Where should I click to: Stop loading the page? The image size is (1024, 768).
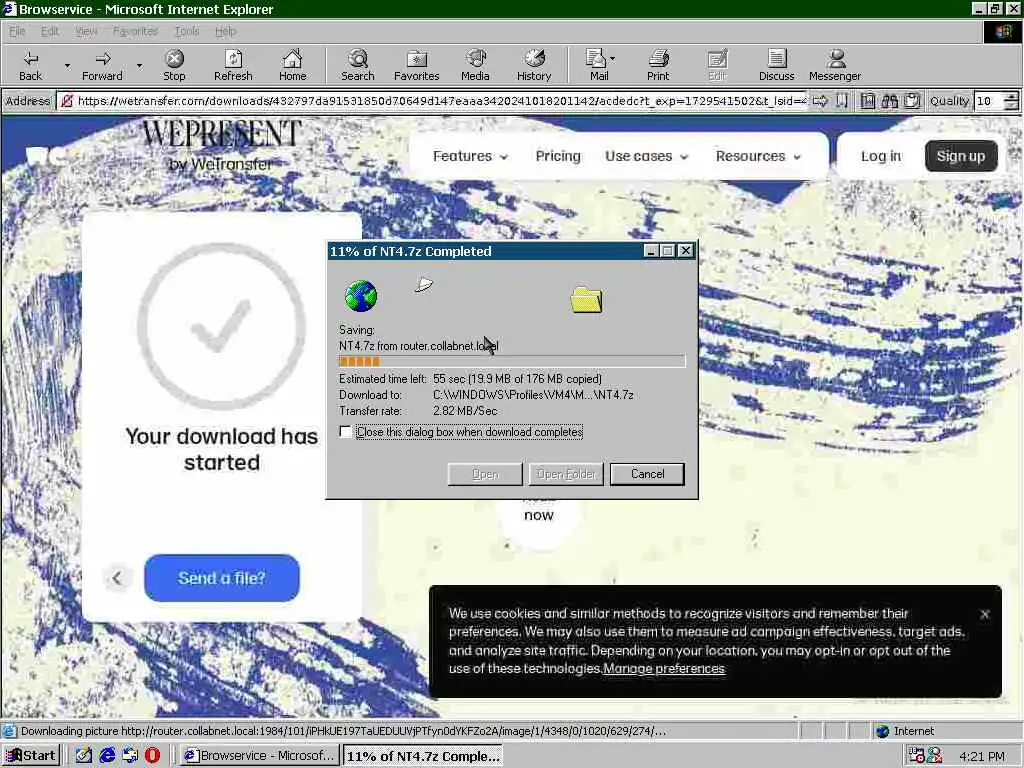coord(174,65)
